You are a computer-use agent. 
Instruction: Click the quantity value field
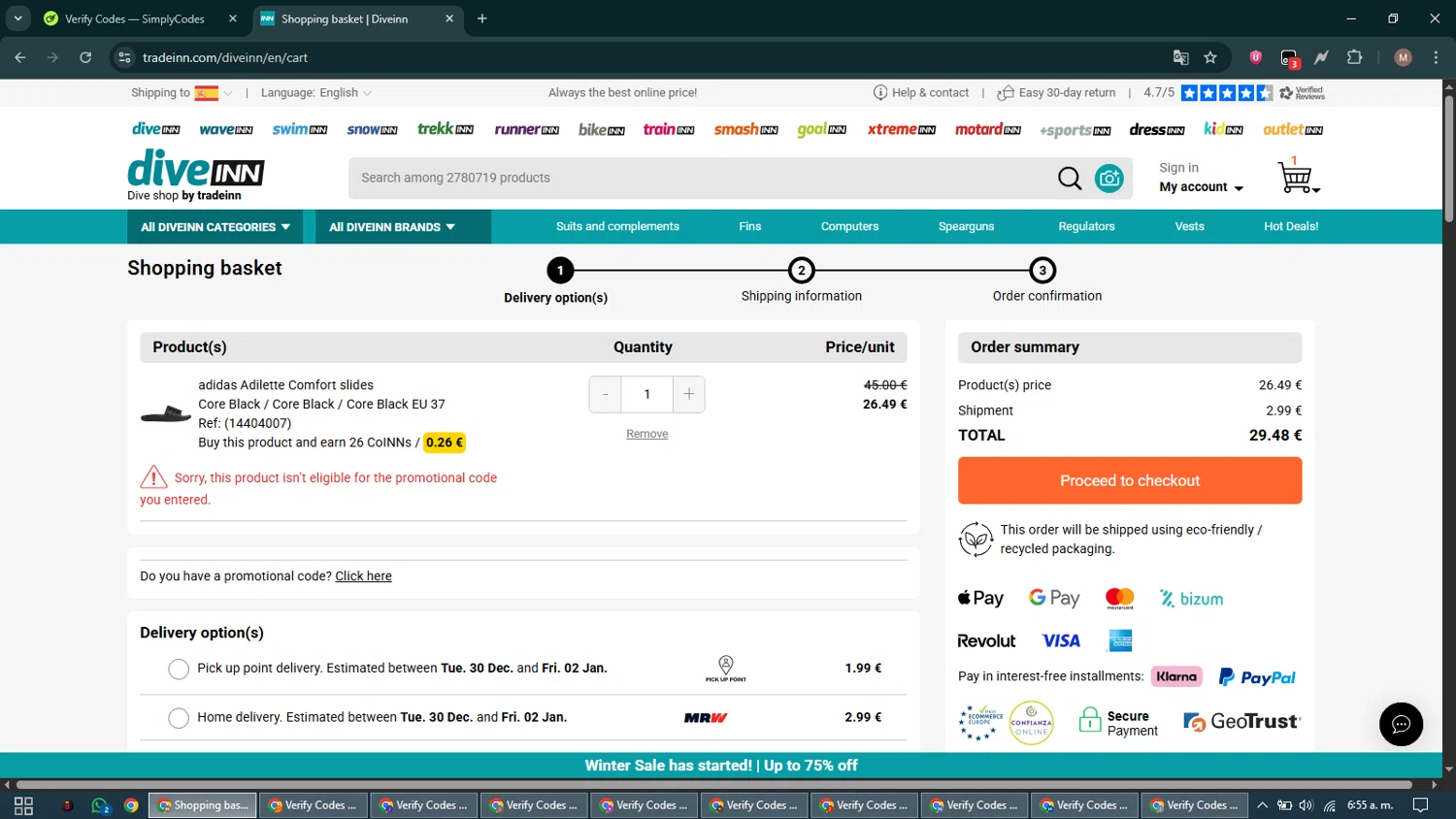click(x=647, y=394)
